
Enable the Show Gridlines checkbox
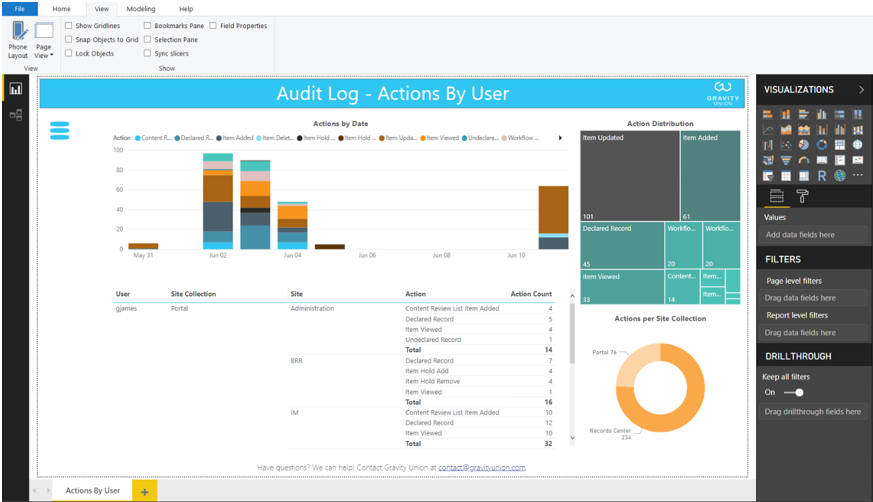[x=68, y=26]
